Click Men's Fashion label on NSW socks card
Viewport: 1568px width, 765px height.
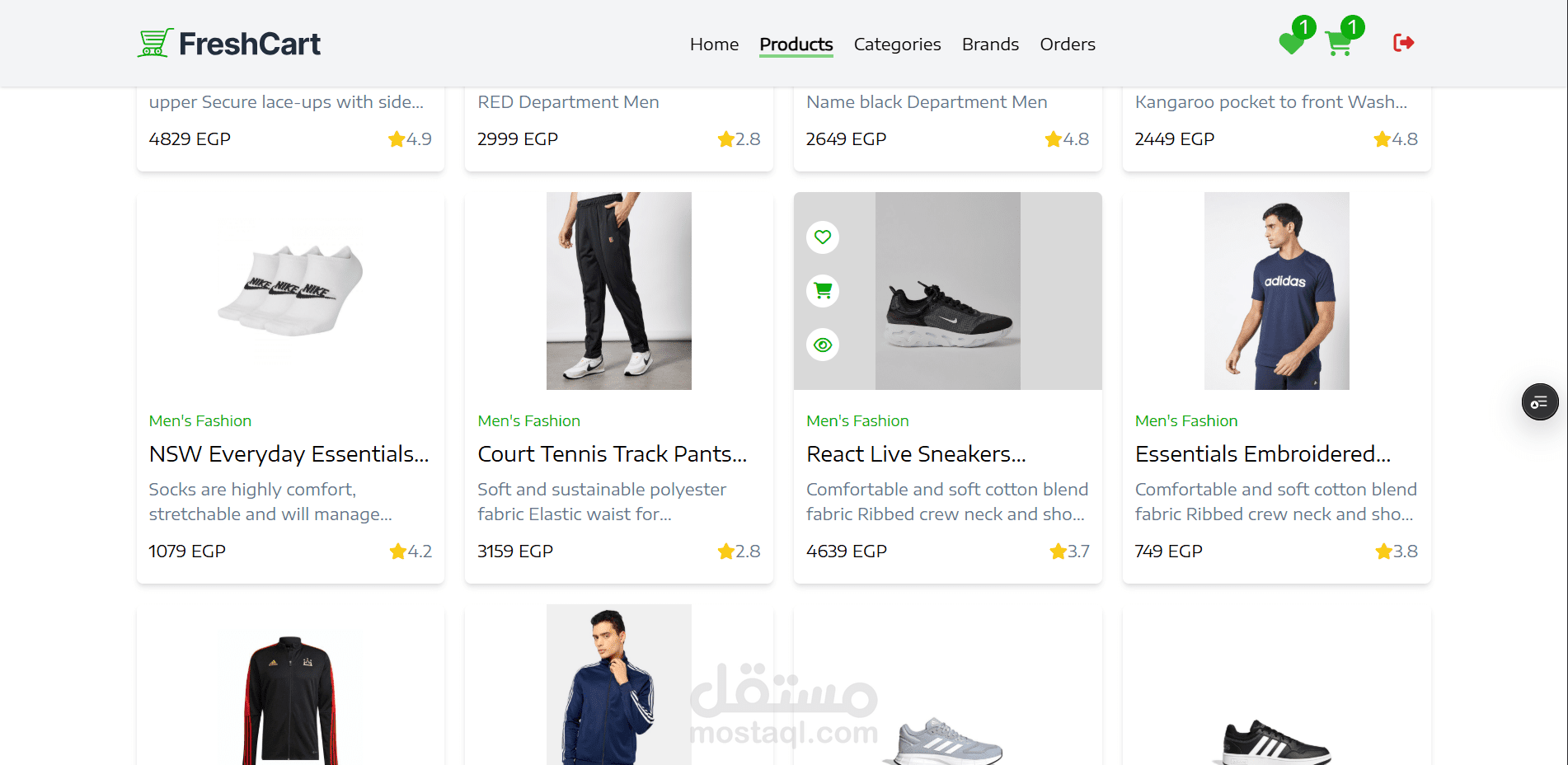coord(200,421)
